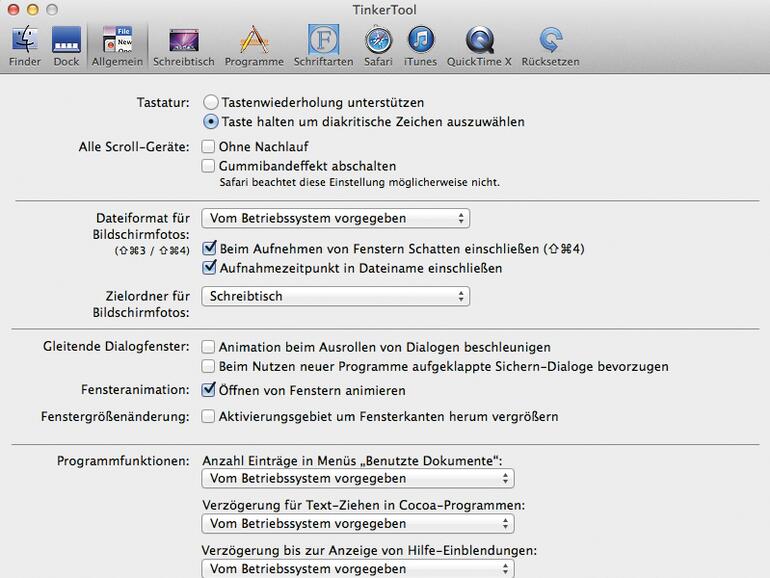Enable Aktivierungsgebiet um Fensterkanten vergrößern
The height and width of the screenshot is (578, 770).
tap(208, 416)
